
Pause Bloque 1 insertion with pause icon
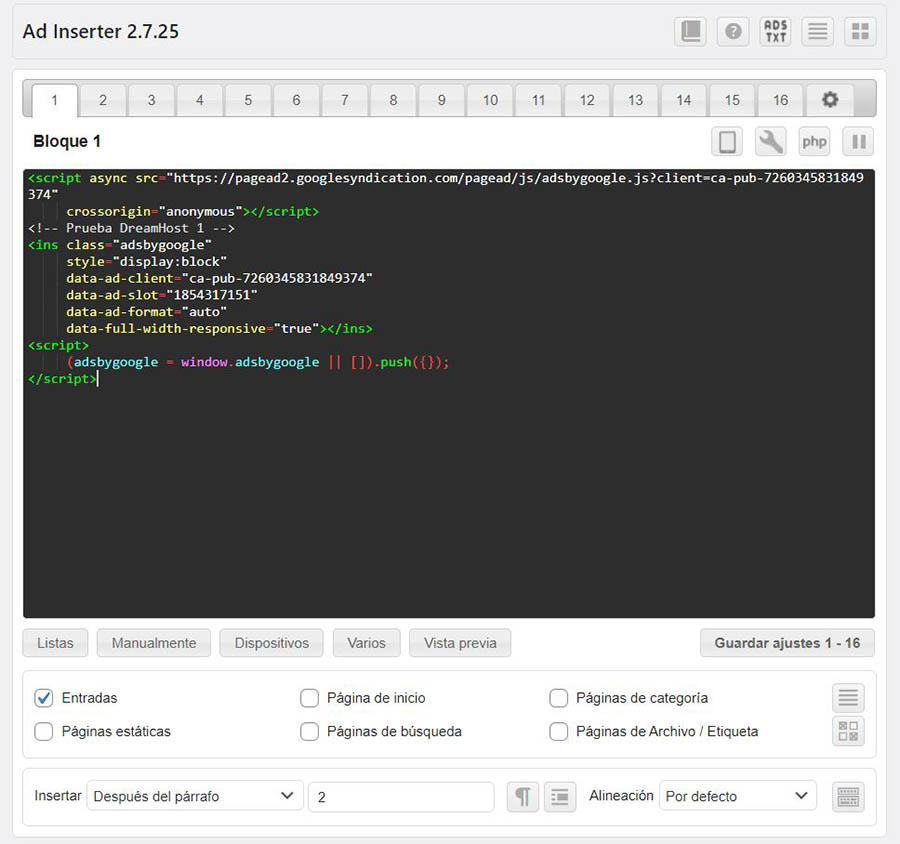pyautogui.click(x=858, y=142)
